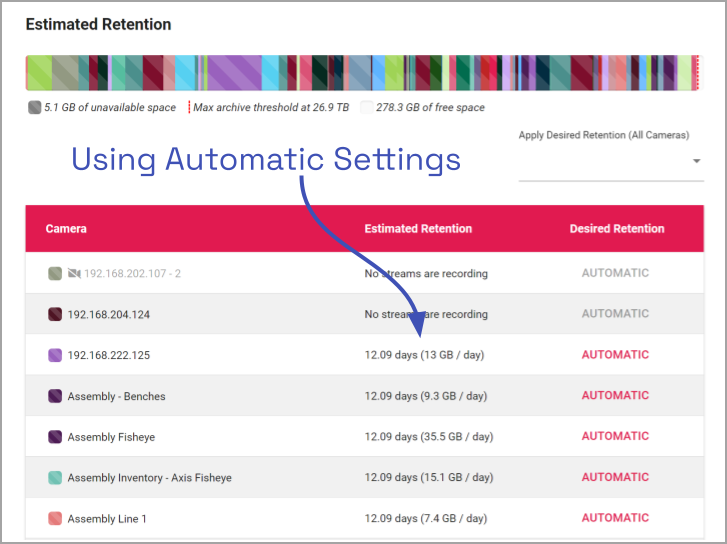Change Automatic retention for Assembly Fisheye
Screen dimensions: 727x544
(615, 437)
